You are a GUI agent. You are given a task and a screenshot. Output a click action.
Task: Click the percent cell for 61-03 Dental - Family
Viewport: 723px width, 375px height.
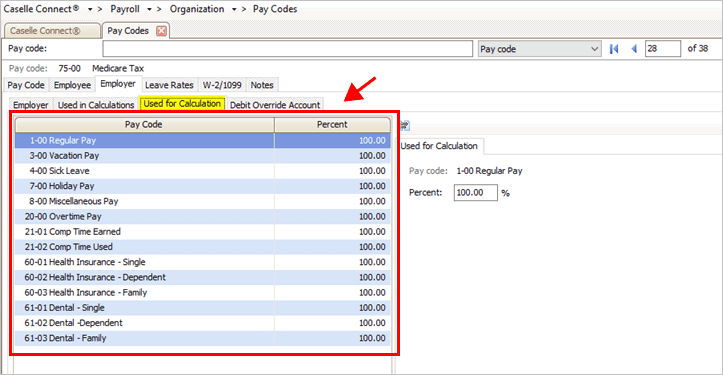click(332, 338)
